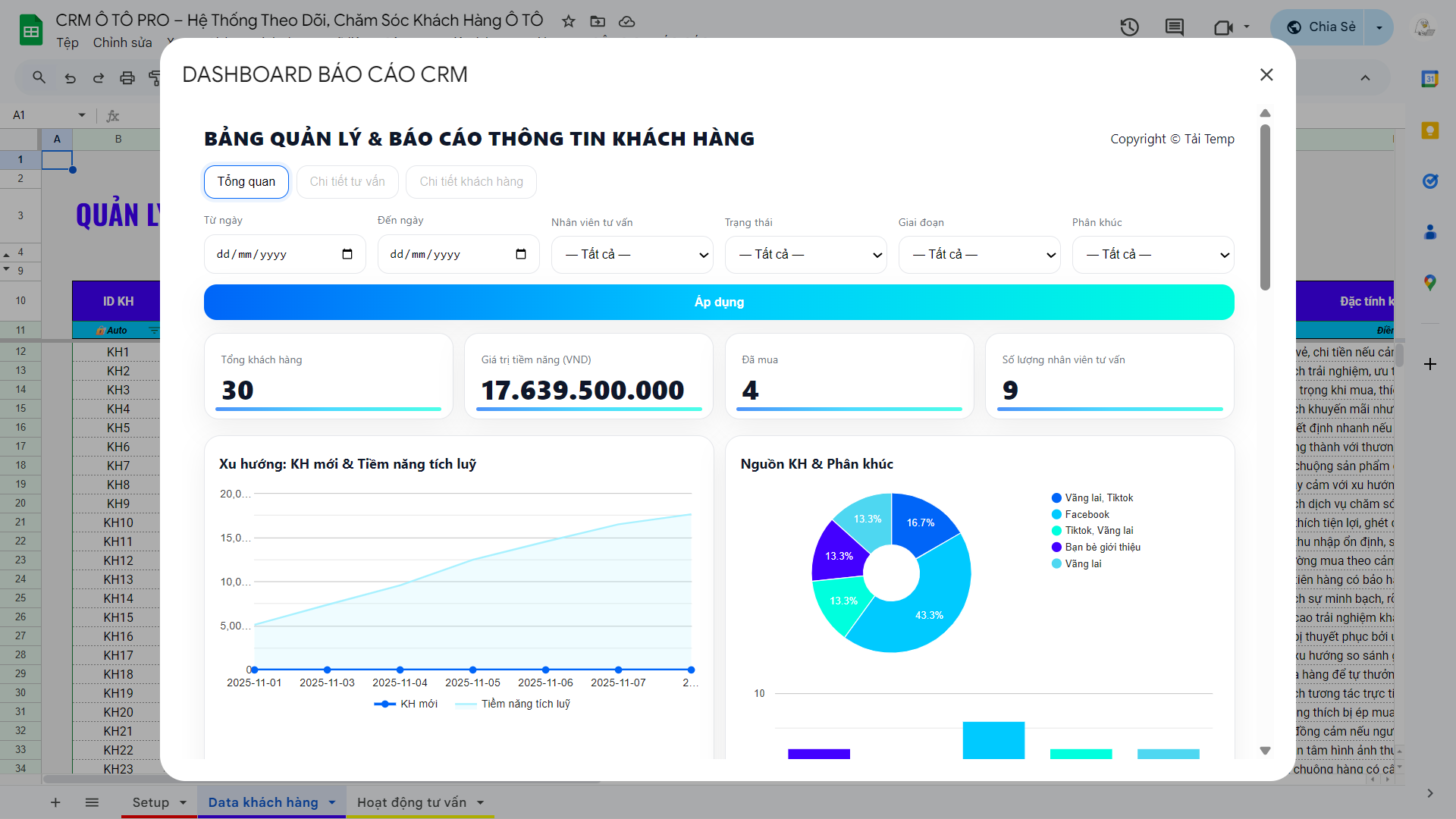1456x819 pixels.
Task: Toggle Facebook legend item in pie chart
Action: click(x=1086, y=514)
